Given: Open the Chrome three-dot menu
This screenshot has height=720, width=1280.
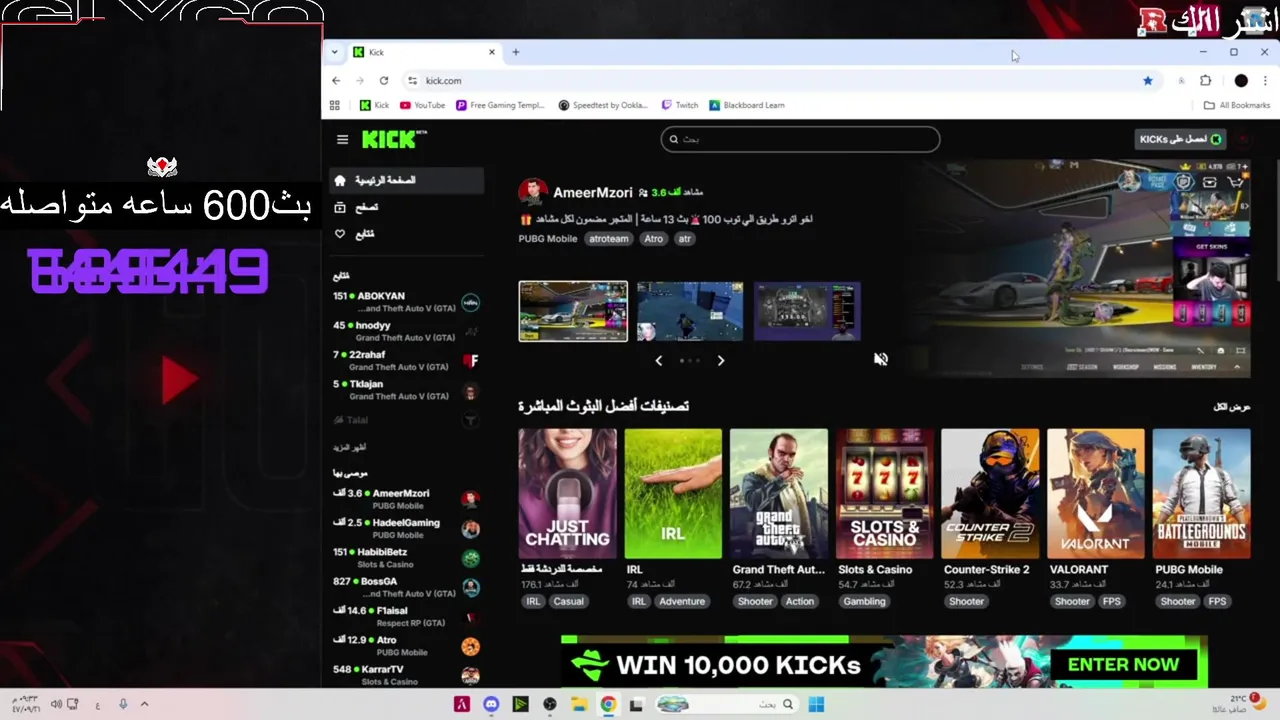Looking at the screenshot, I should point(1265,81).
